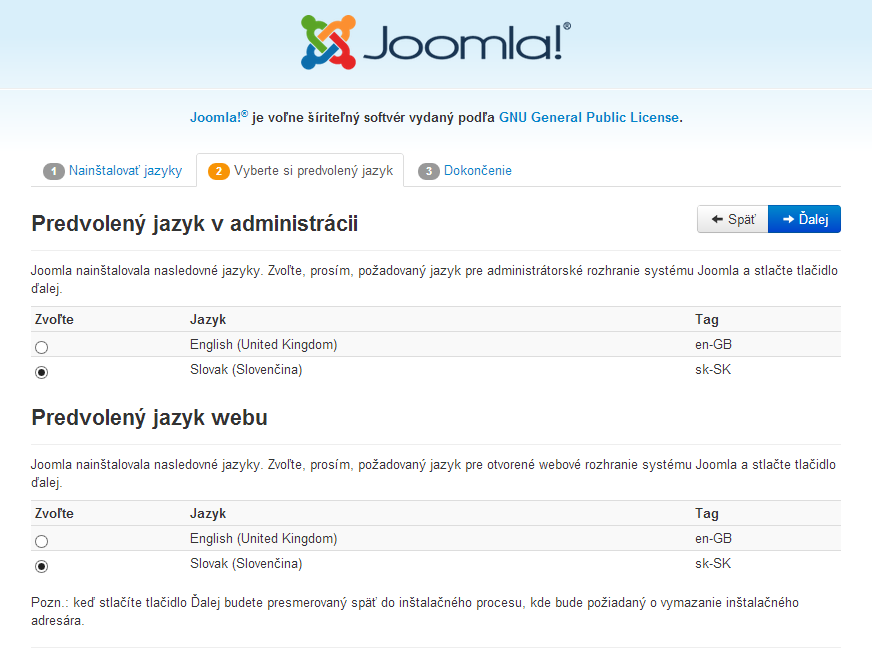Click Slovak (Slovenčina) under website language

[246, 564]
